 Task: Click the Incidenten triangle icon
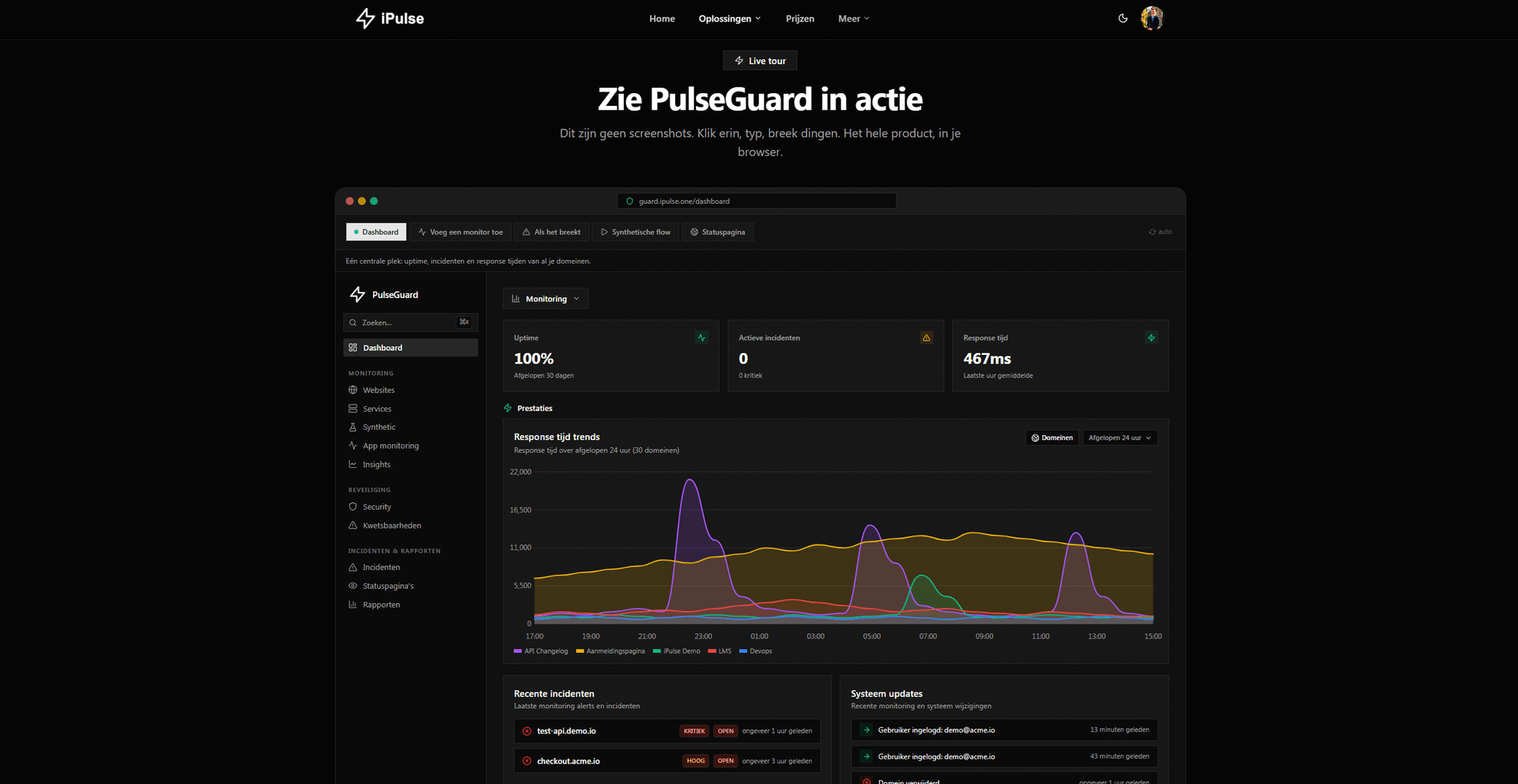click(353, 567)
